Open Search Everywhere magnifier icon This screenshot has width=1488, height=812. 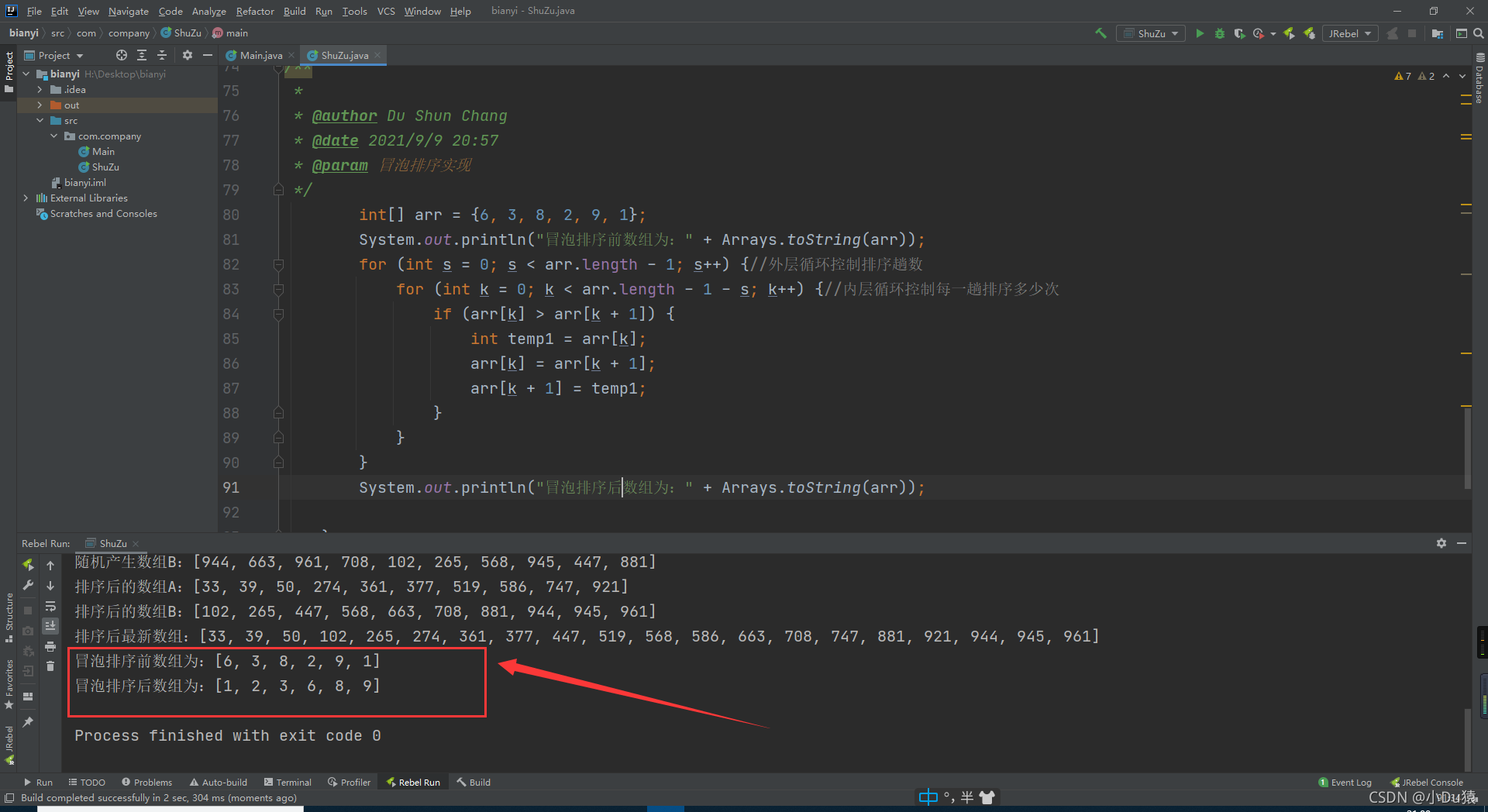[x=1479, y=33]
